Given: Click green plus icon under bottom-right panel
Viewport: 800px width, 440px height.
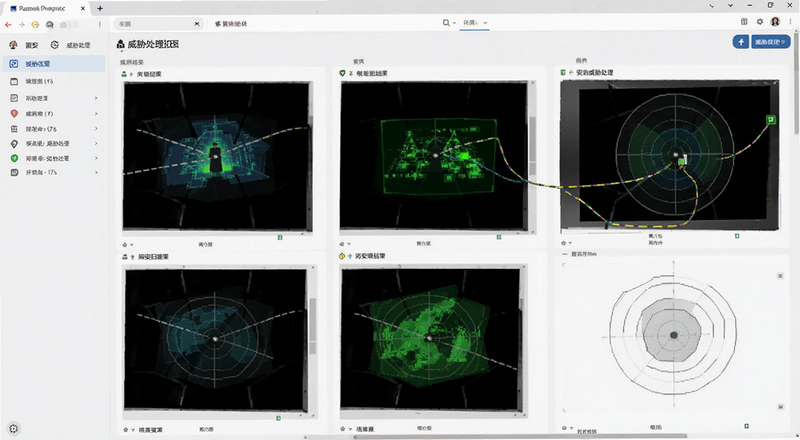Looking at the screenshot, I should click(x=746, y=426).
